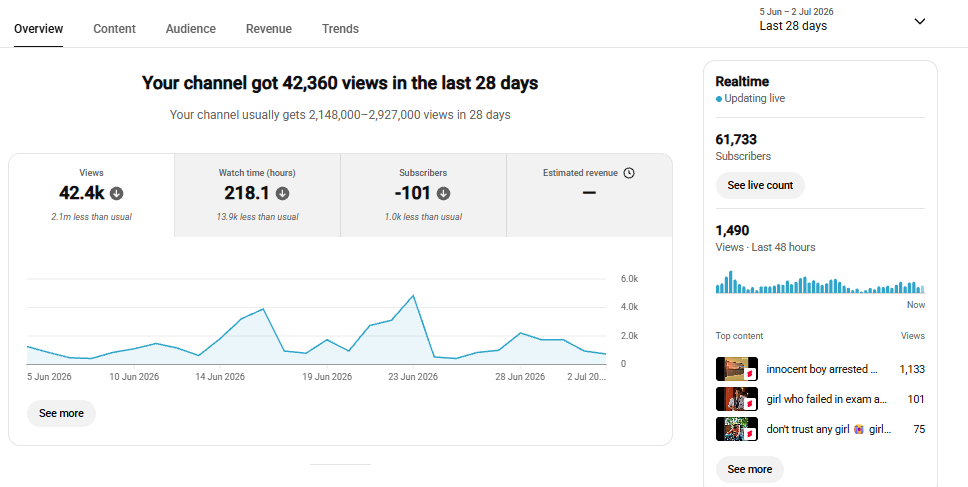968x487 pixels.
Task: Open the 'girl who failed in exam' thumbnail
Action: point(736,399)
